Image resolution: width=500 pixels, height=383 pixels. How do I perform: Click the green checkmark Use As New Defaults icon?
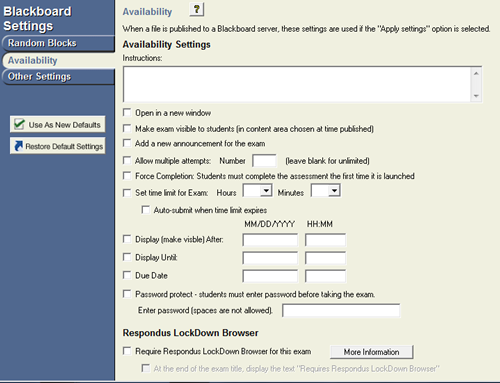[x=19, y=124]
